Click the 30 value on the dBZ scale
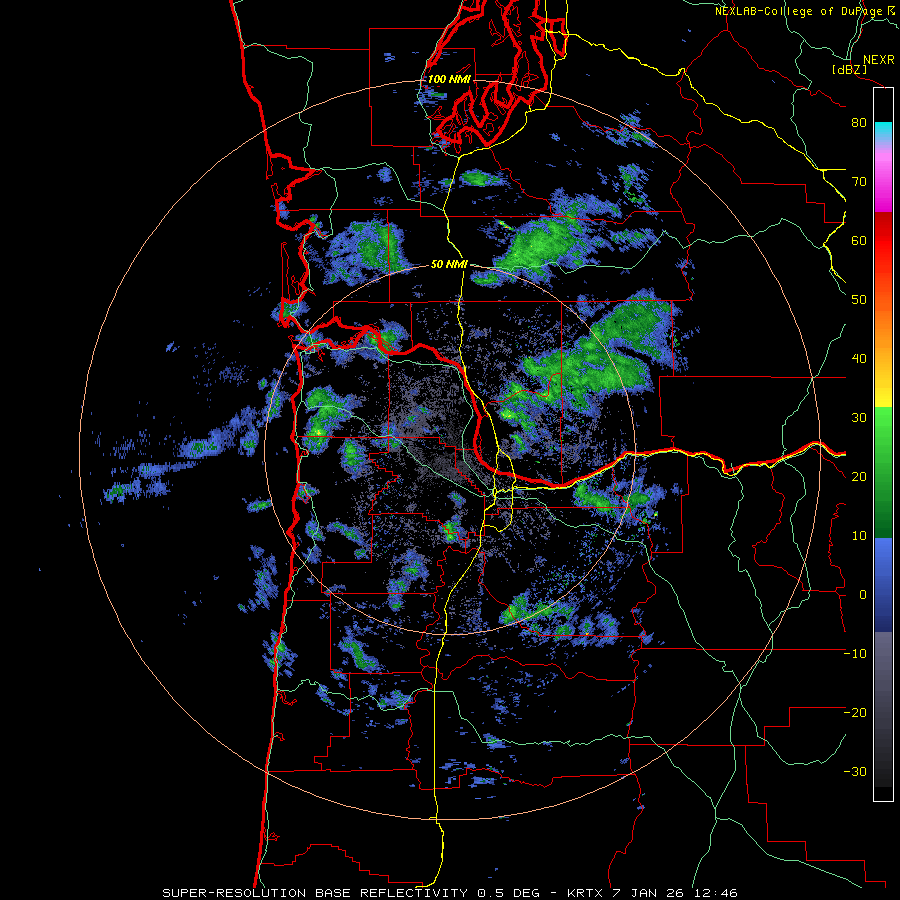Image resolution: width=900 pixels, height=900 pixels. coord(859,417)
